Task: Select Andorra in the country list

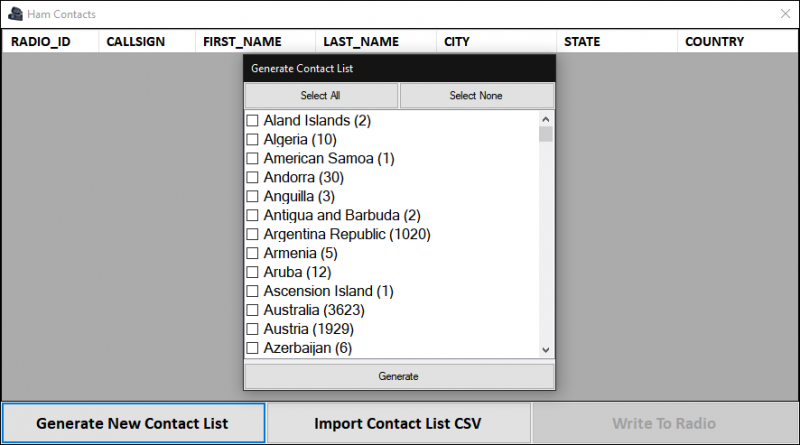Action: point(253,178)
